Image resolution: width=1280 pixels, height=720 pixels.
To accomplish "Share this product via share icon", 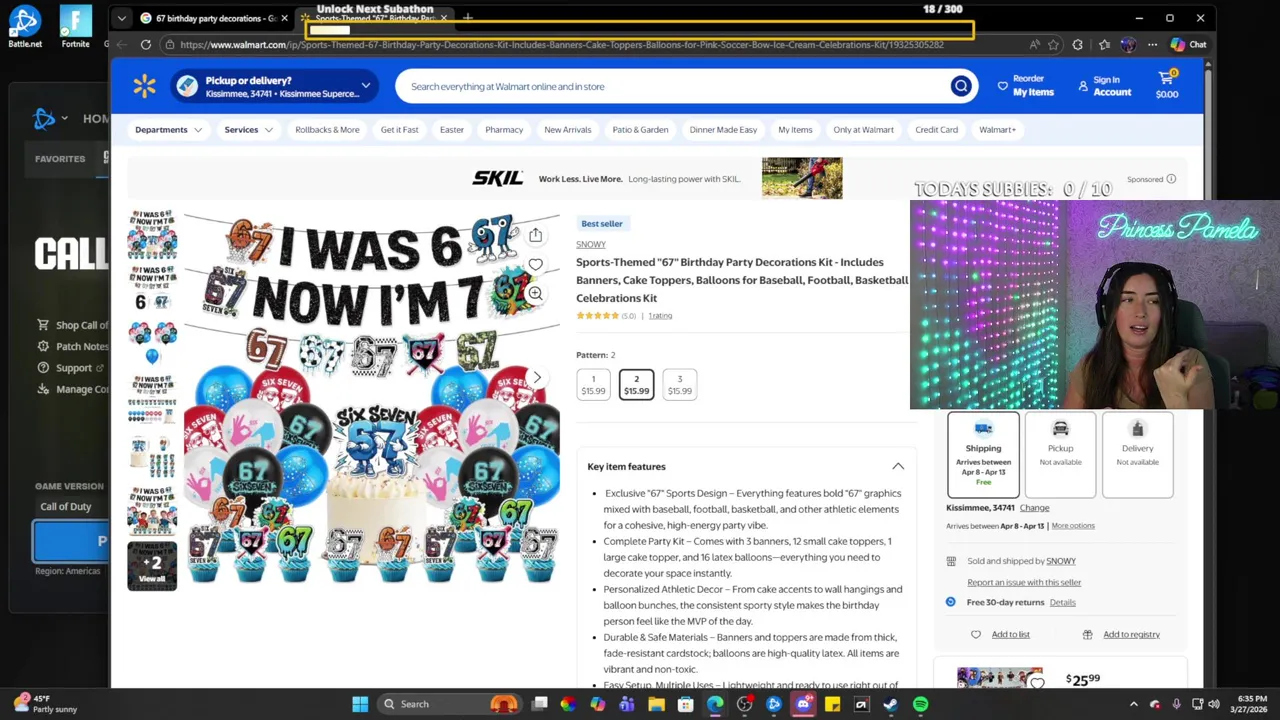I will pos(536,235).
